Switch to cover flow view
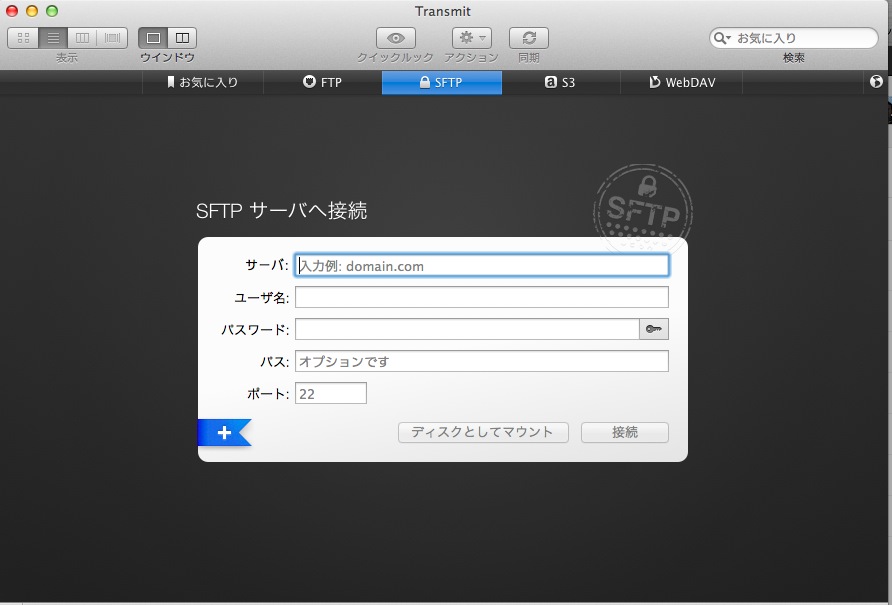The width and height of the screenshot is (892, 605). [x=112, y=38]
